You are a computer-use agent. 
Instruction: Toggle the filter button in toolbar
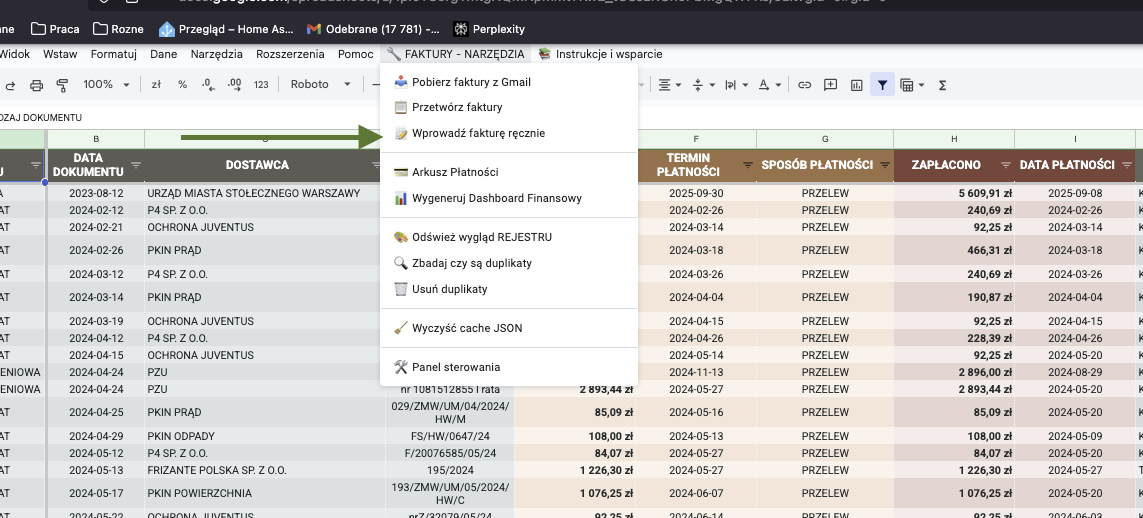click(882, 85)
